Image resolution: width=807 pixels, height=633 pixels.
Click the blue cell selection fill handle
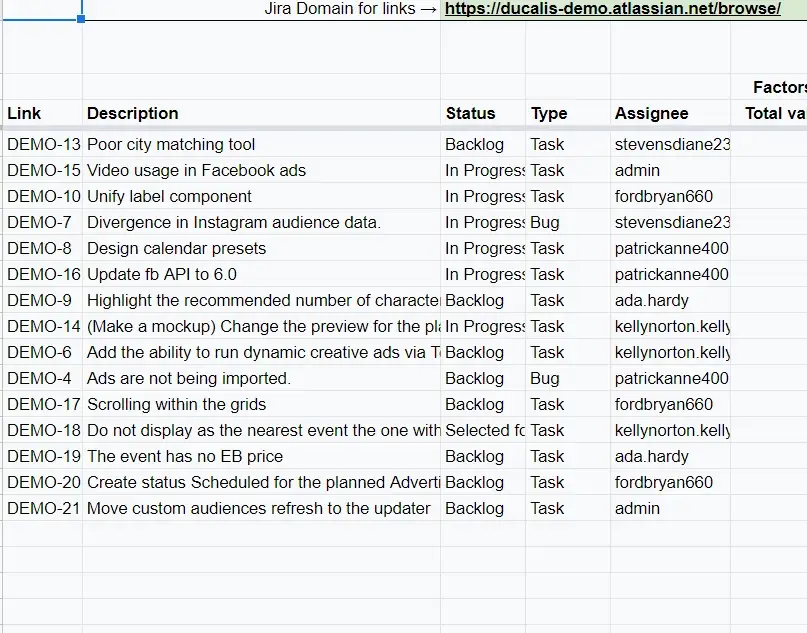pyautogui.click(x=81, y=19)
